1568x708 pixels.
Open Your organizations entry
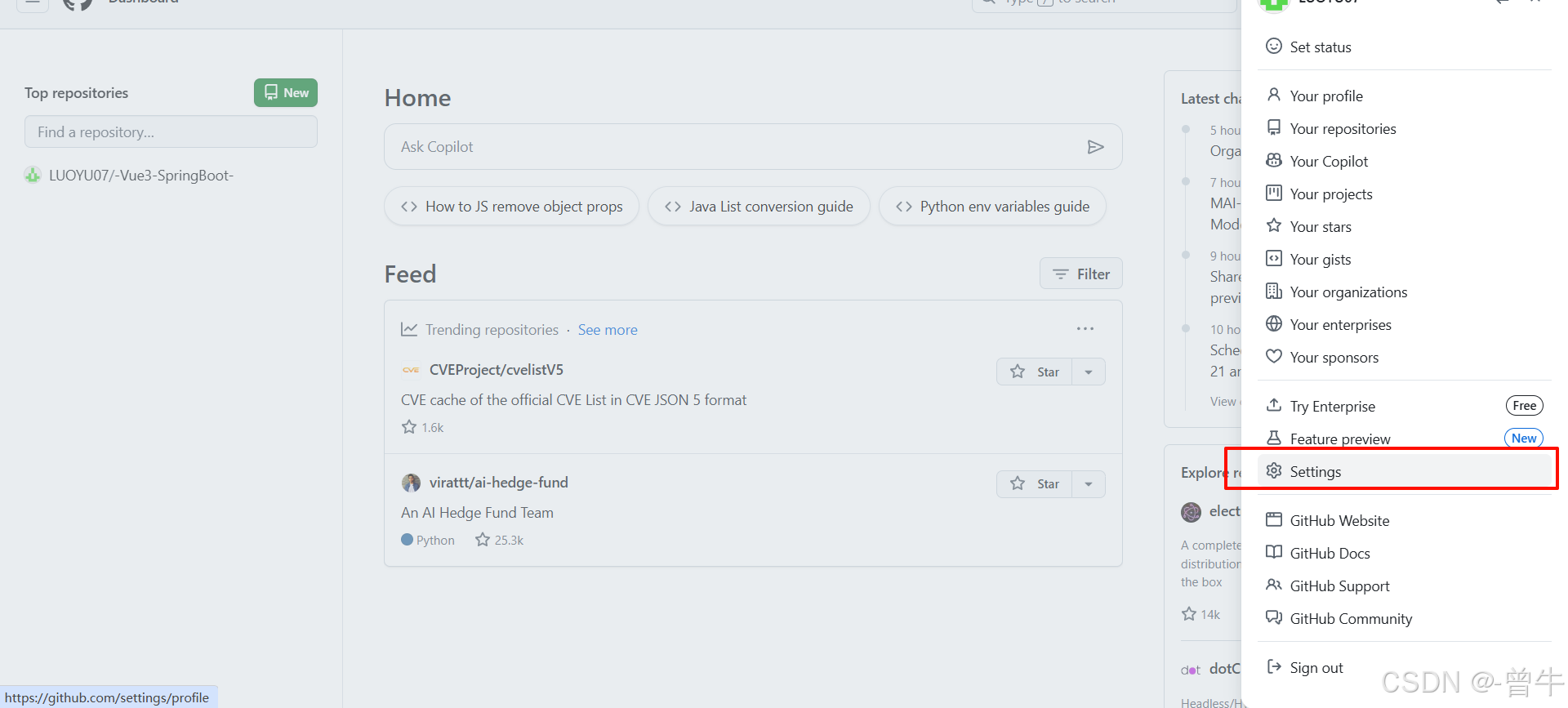click(x=1404, y=292)
